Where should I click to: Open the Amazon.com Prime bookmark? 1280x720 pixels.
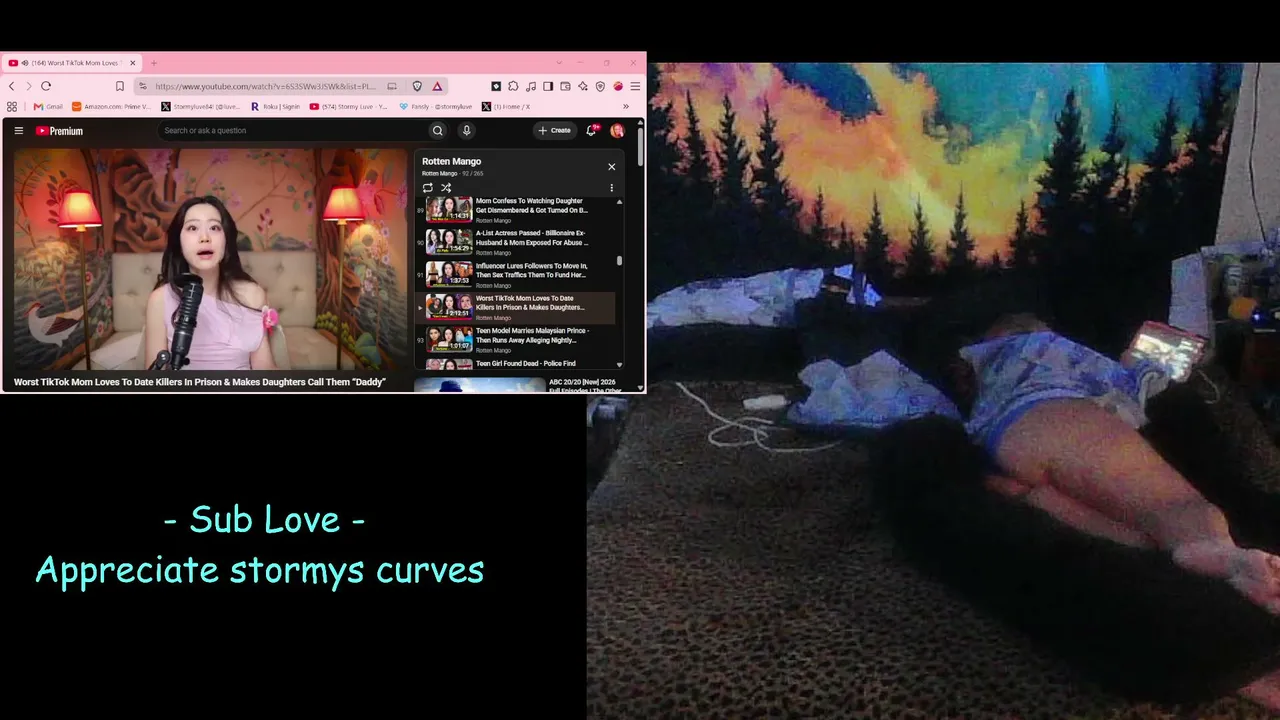111,106
